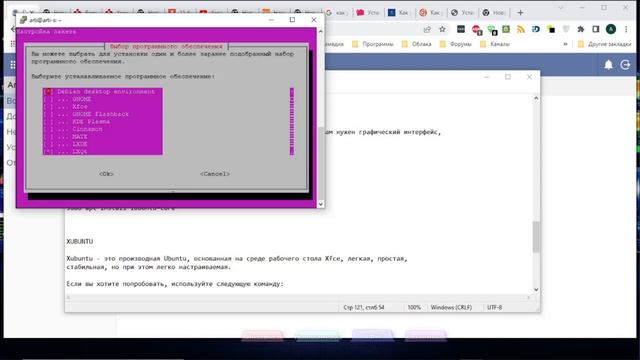Click the XUBUNTU heading in Notepad
The height and width of the screenshot is (360, 640).
[80, 242]
